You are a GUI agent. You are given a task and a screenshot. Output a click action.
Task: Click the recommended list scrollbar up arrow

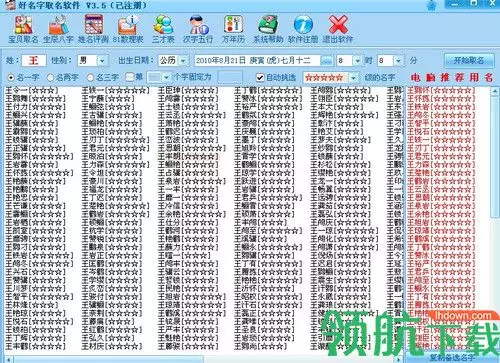[495, 91]
